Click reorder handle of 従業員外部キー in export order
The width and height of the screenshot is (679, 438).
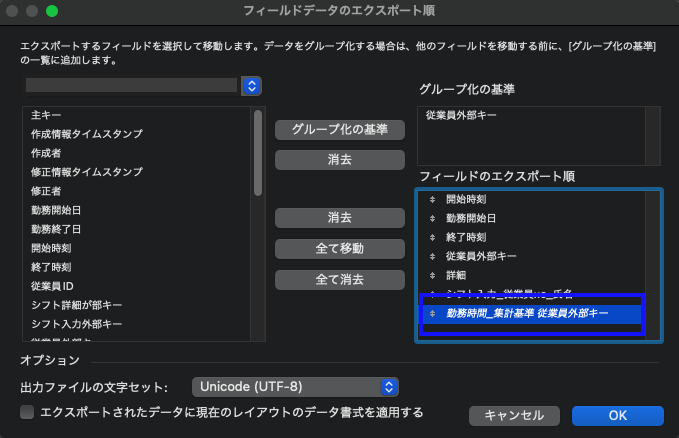(x=432, y=256)
